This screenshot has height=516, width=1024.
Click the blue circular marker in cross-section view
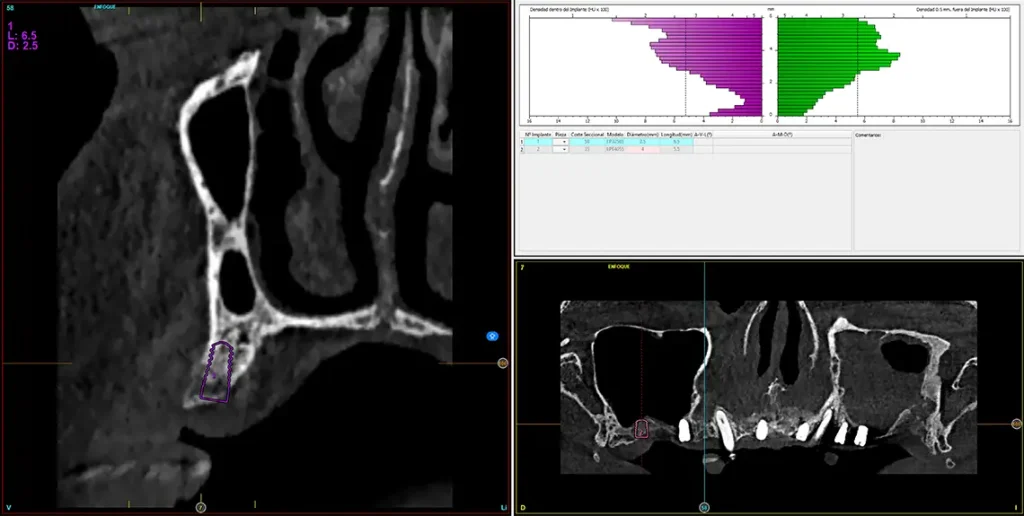click(492, 337)
